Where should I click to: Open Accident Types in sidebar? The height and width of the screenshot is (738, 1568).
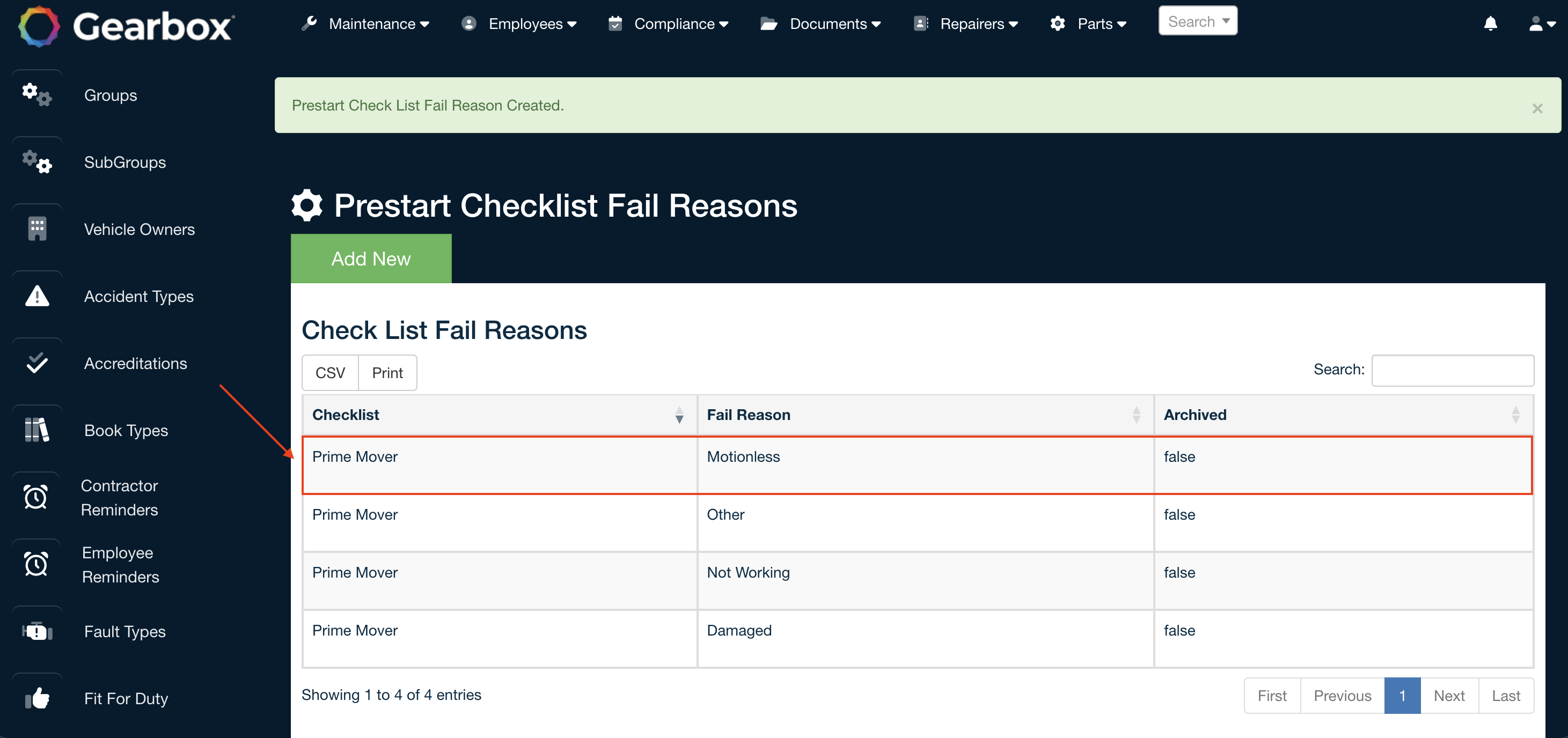(139, 296)
